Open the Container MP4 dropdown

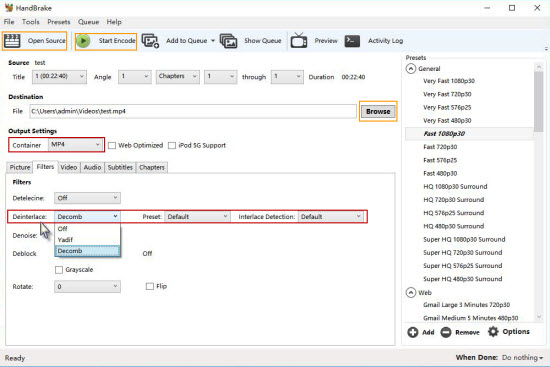click(x=75, y=145)
